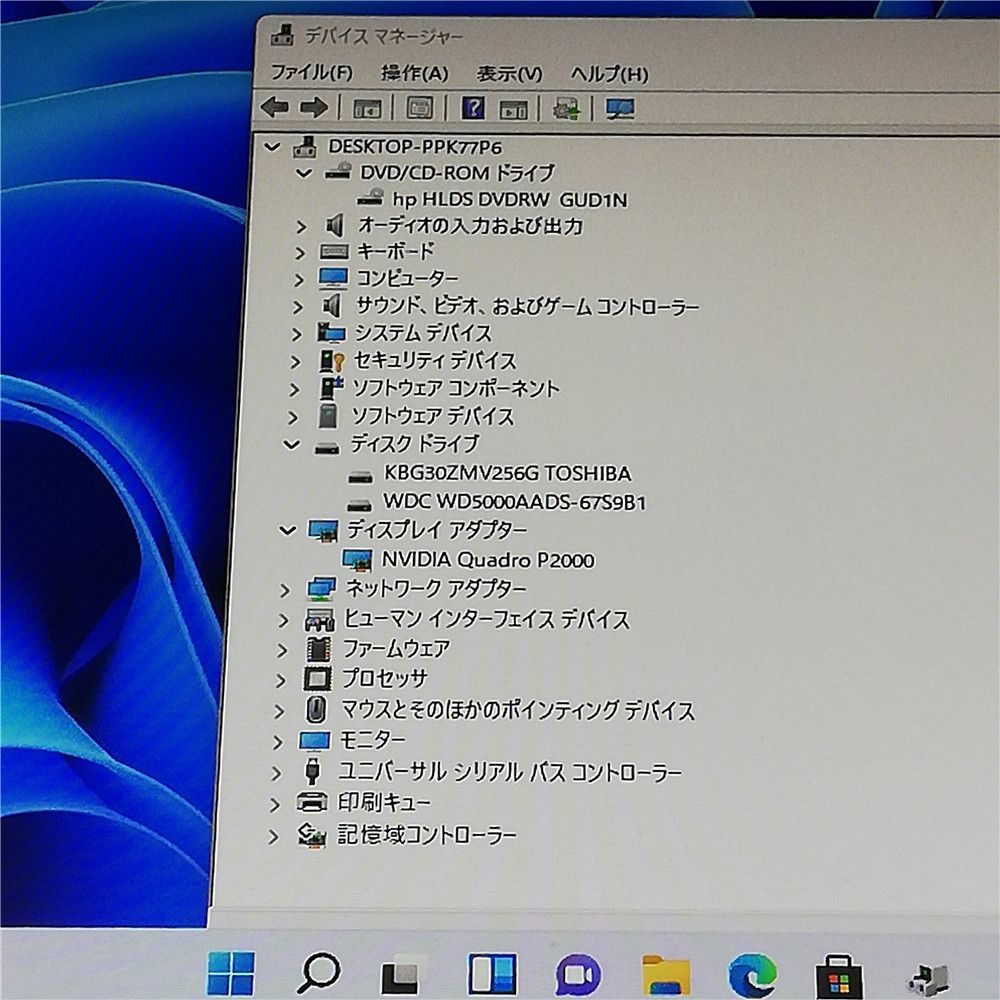
Task: Expand the キーボード category
Action: (300, 253)
